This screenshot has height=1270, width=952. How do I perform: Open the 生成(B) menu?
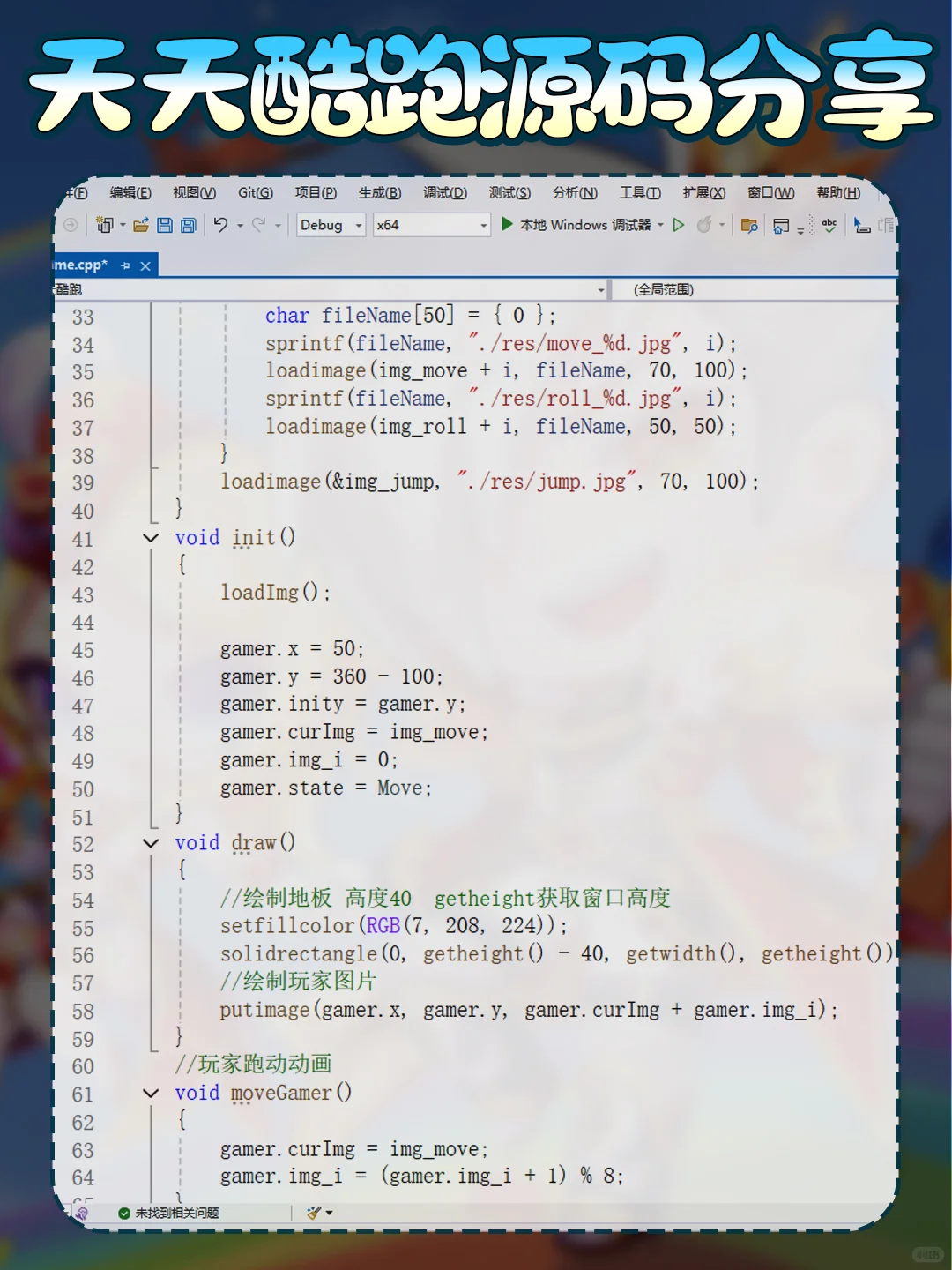pos(380,193)
